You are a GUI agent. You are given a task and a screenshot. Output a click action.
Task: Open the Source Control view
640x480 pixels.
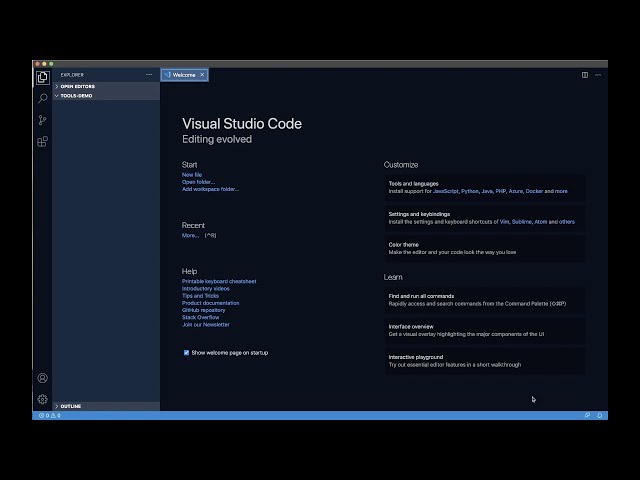point(42,120)
